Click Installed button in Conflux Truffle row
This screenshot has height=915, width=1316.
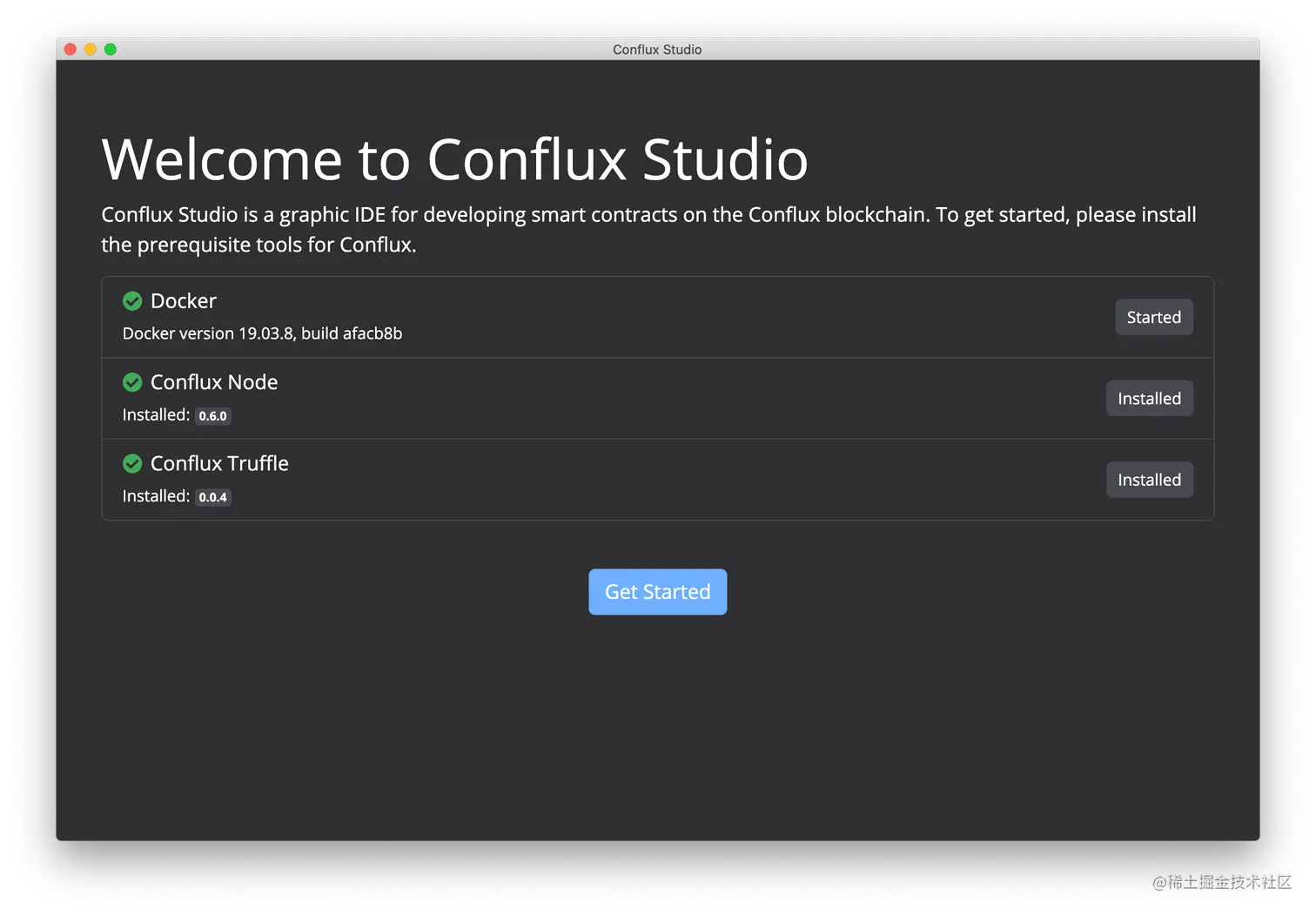tap(1149, 480)
